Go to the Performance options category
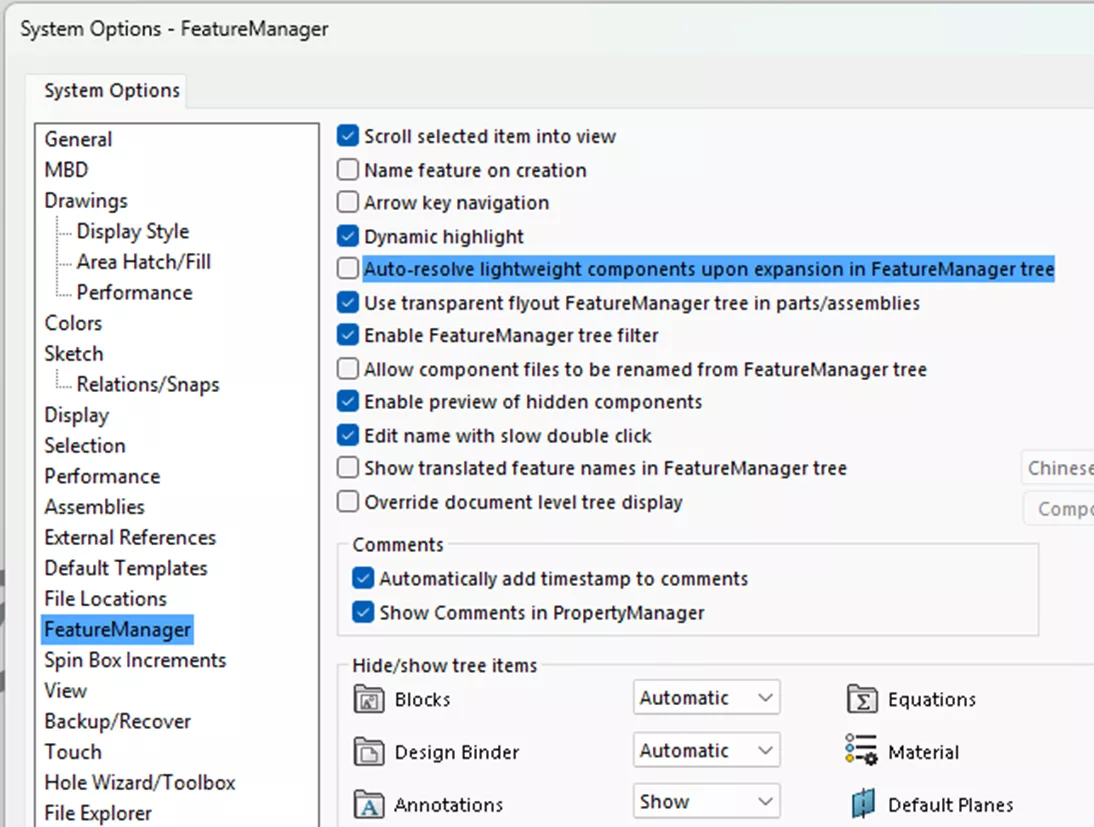1094x827 pixels. tap(102, 476)
